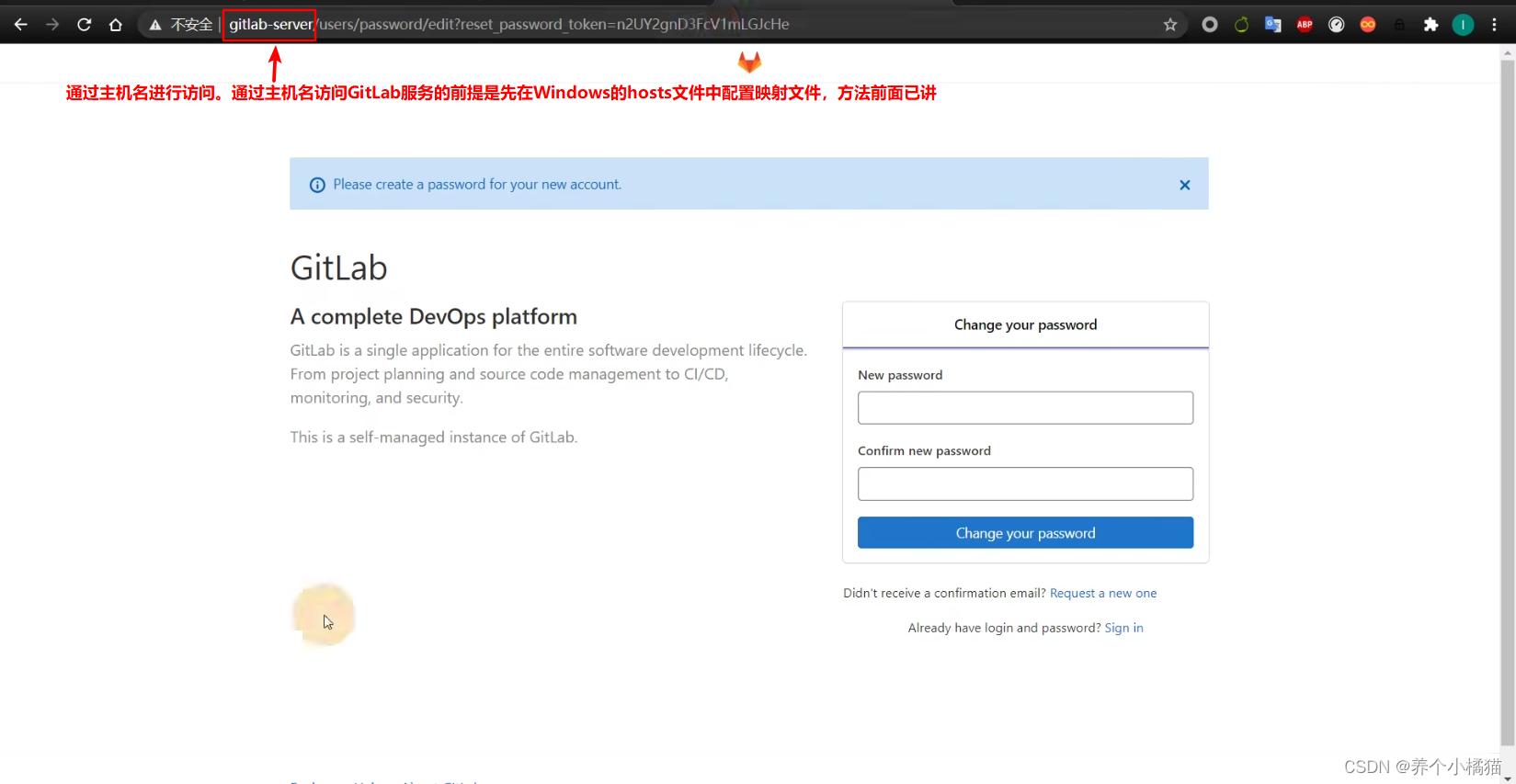1516x784 pixels.
Task: Click the 'New password' label
Action: [900, 375]
